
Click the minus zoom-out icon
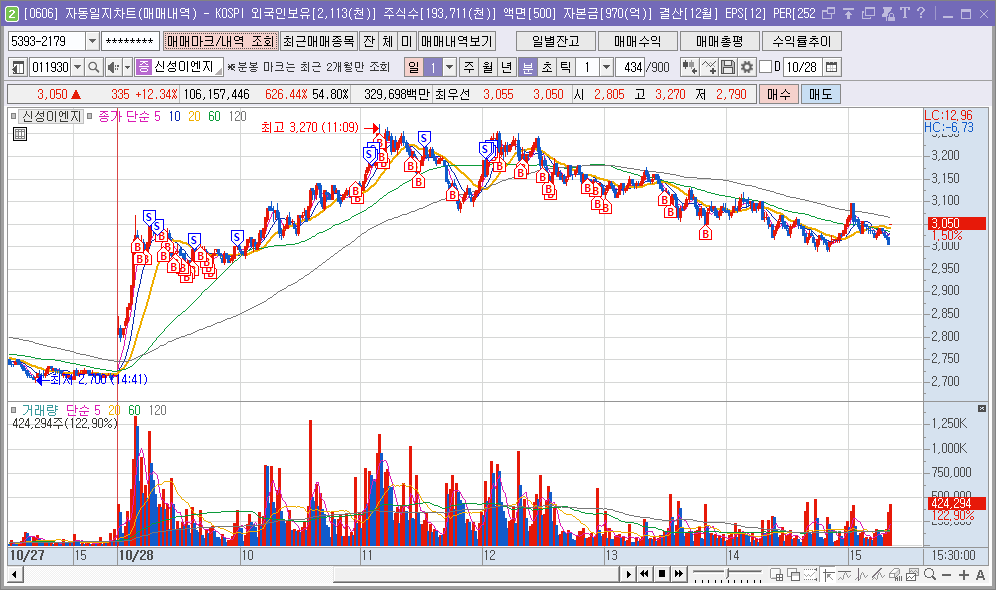coord(946,575)
